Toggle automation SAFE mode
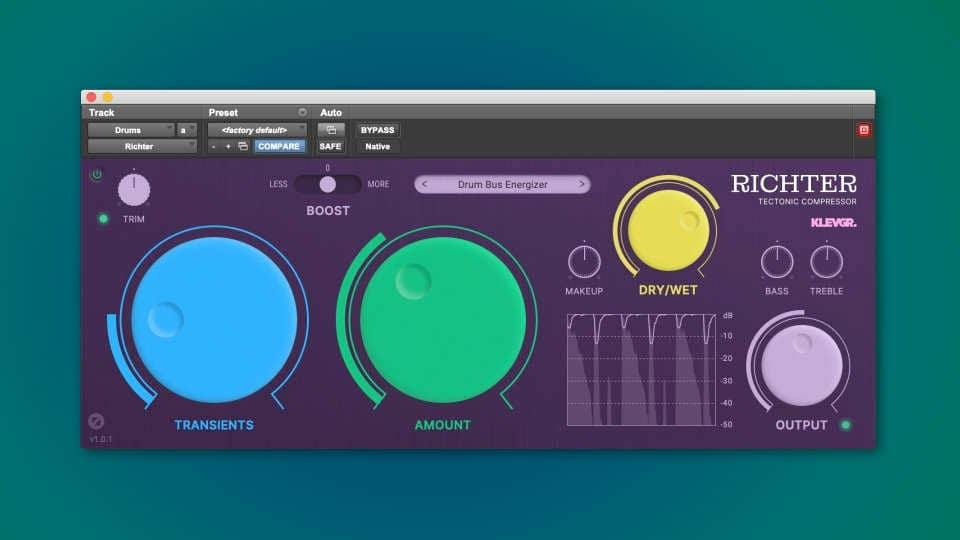Image resolution: width=960 pixels, height=540 pixels. (x=330, y=146)
